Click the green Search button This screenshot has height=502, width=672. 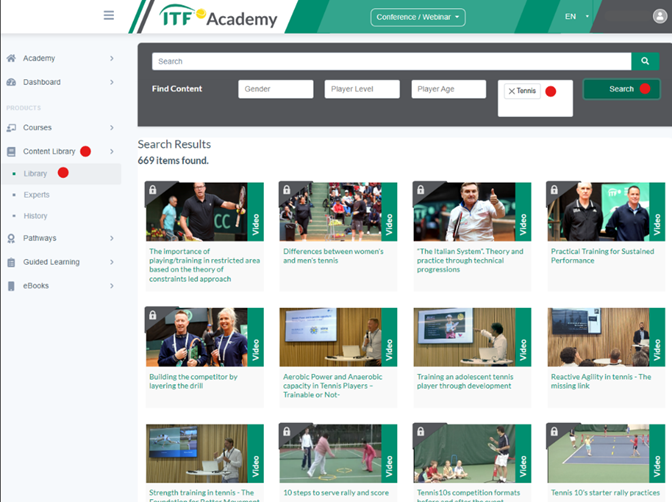pyautogui.click(x=621, y=89)
